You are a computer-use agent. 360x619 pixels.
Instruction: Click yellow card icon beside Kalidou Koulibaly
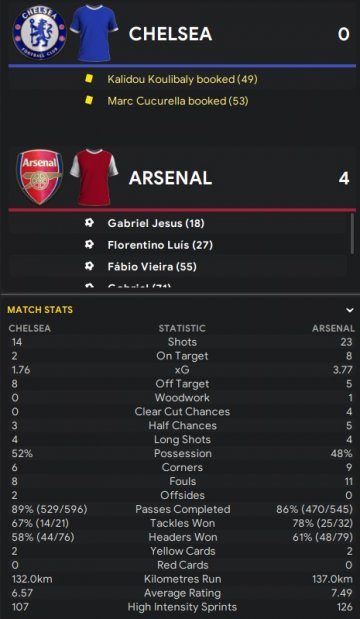point(89,79)
